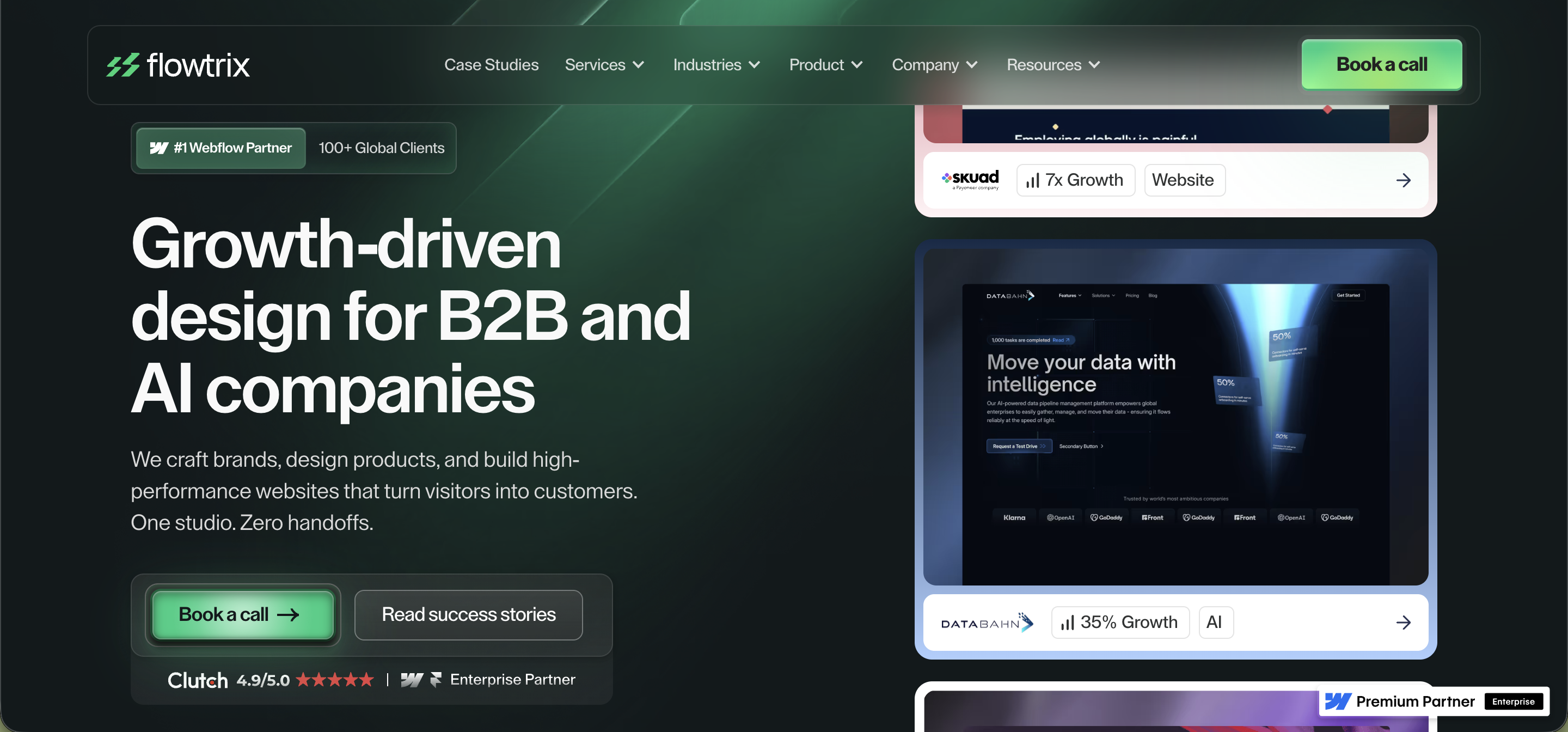The image size is (1568, 732).
Task: Click the bar chart icon in 7x Growth
Action: [x=1032, y=181]
